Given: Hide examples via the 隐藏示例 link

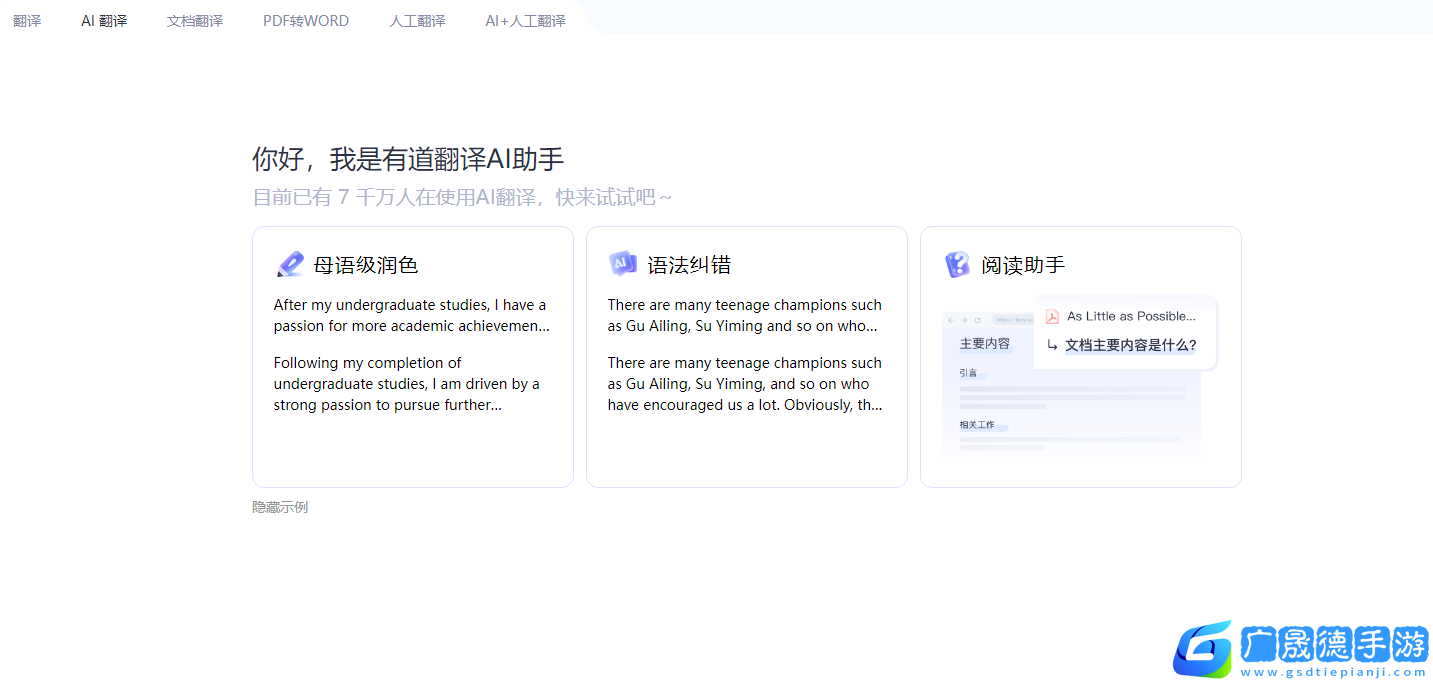Looking at the screenshot, I should [280, 507].
